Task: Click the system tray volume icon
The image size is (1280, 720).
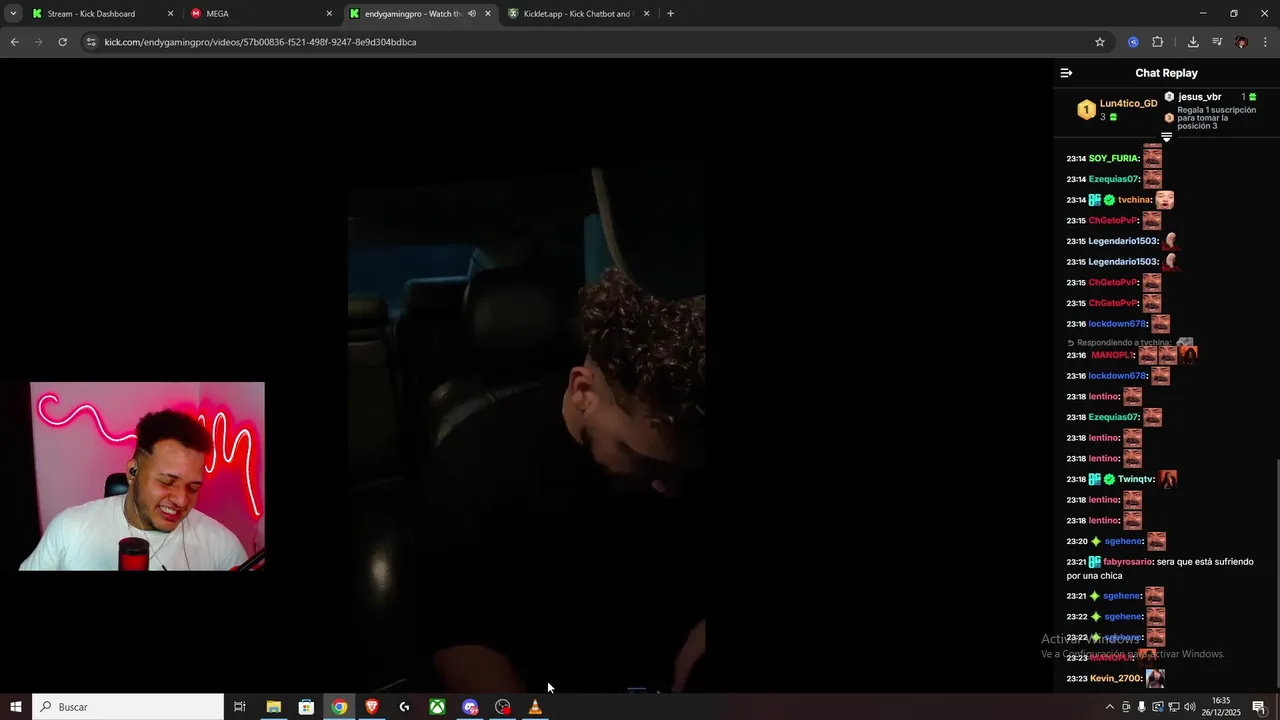Action: coord(1190,707)
